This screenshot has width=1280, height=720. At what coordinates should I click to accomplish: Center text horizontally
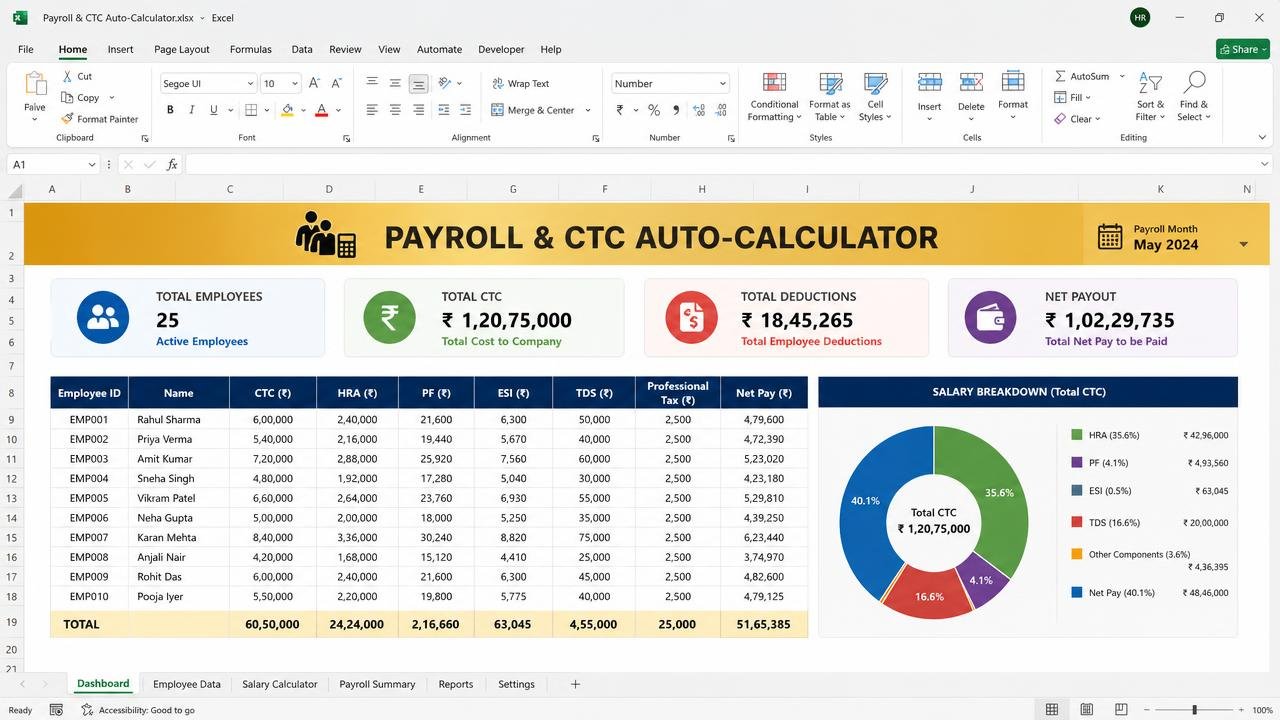395,110
